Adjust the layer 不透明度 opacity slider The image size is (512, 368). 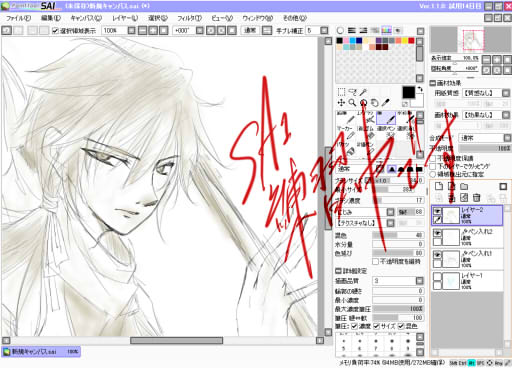point(485,148)
